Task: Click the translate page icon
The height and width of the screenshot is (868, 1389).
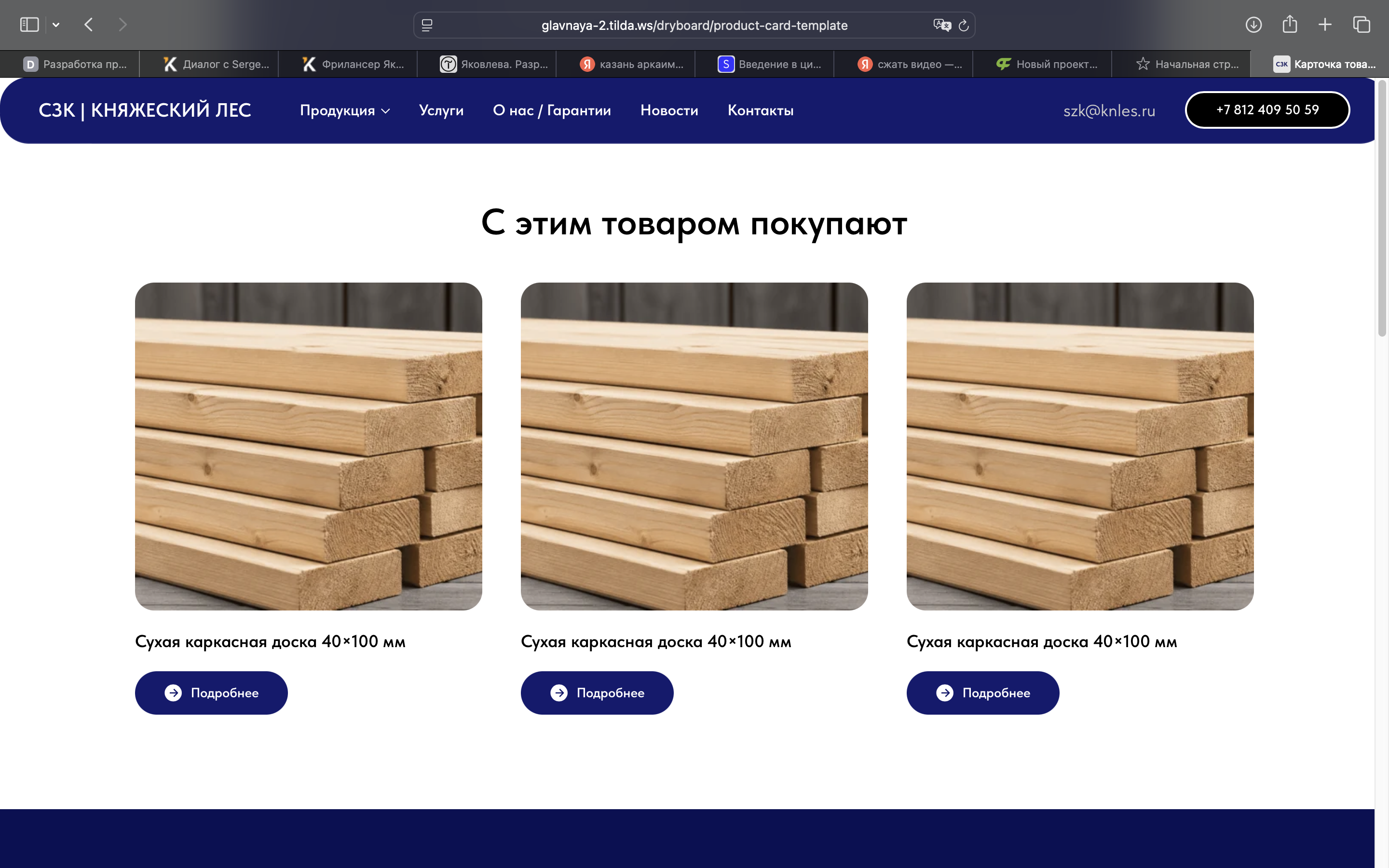Action: coord(942,25)
